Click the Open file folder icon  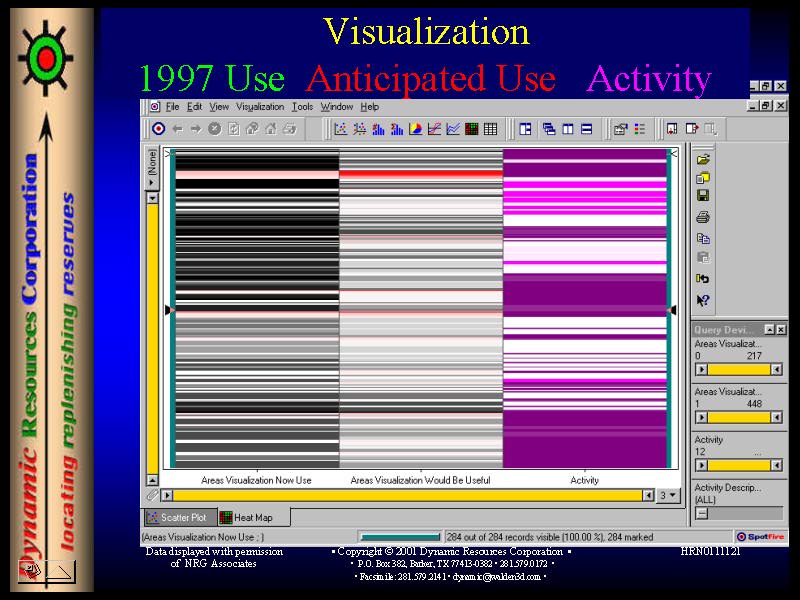(703, 159)
